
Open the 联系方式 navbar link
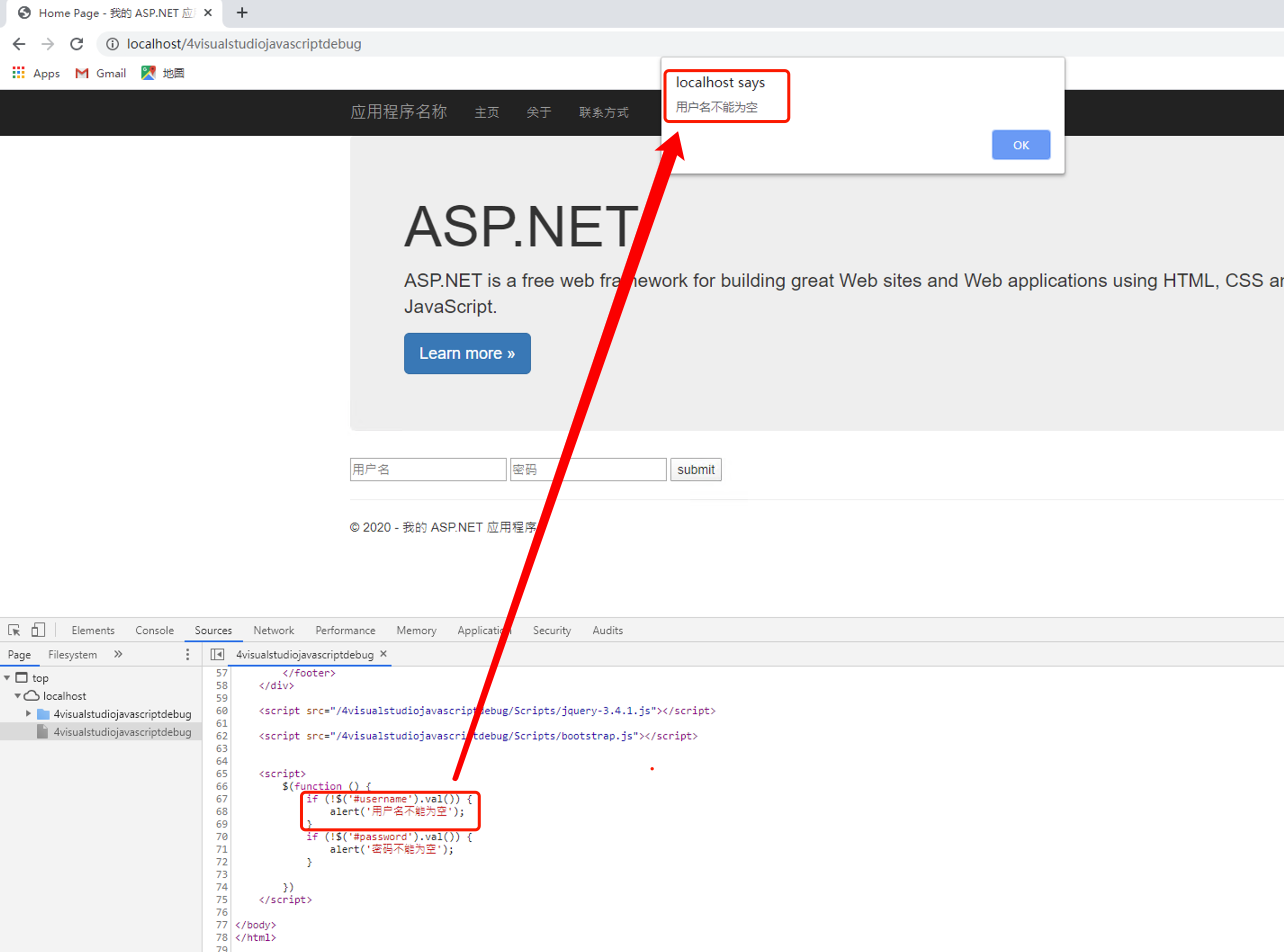pos(604,113)
